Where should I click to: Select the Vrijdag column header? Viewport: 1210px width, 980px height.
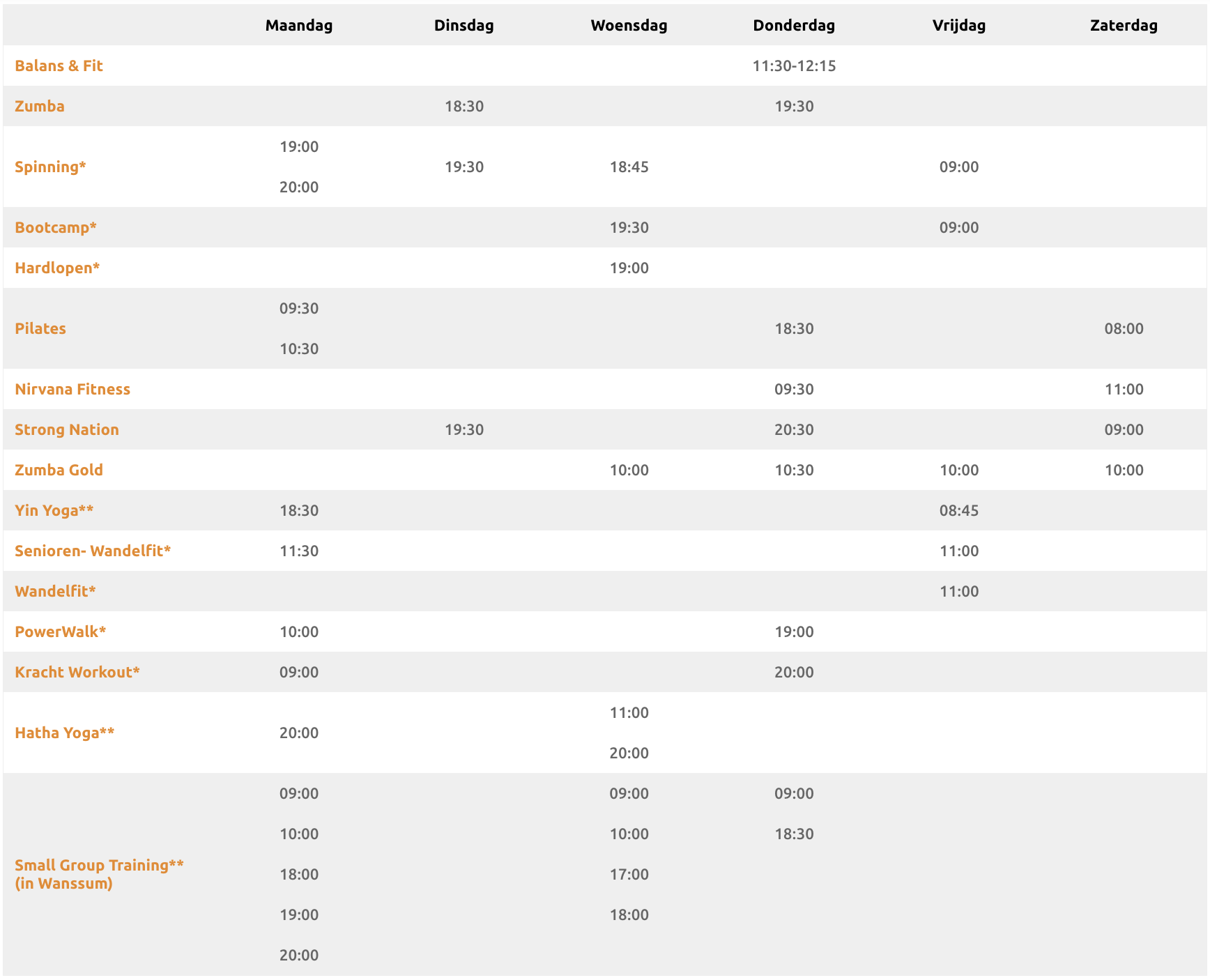click(x=959, y=26)
